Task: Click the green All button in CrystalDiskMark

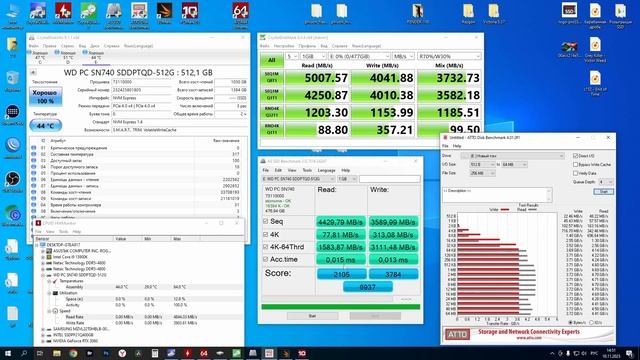Action: point(271,60)
